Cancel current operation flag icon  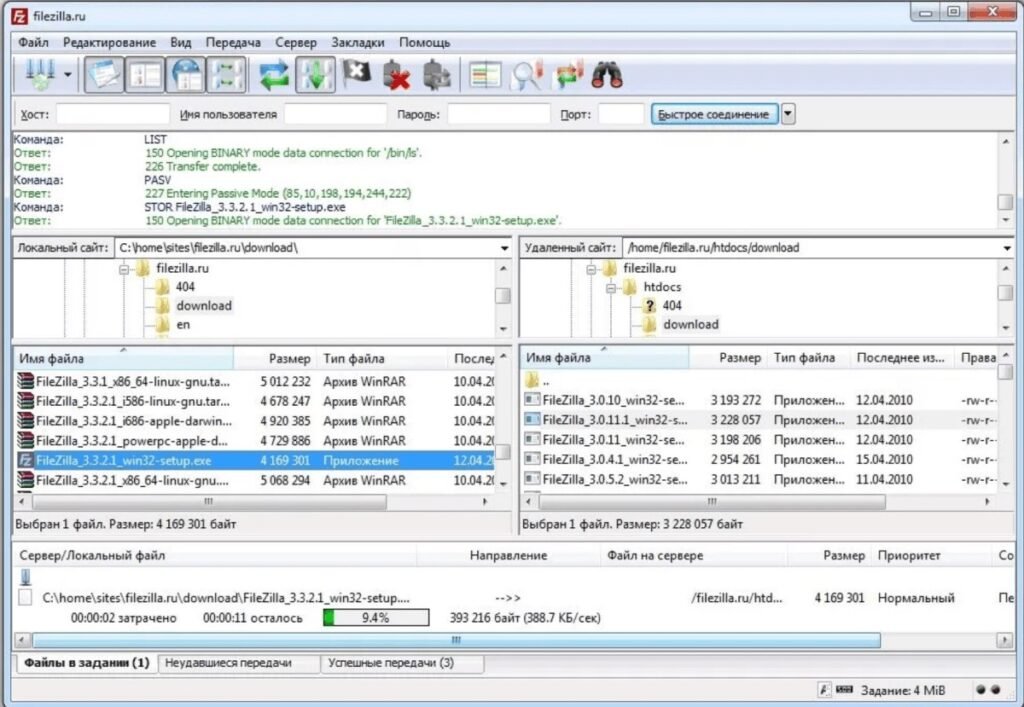click(x=357, y=74)
